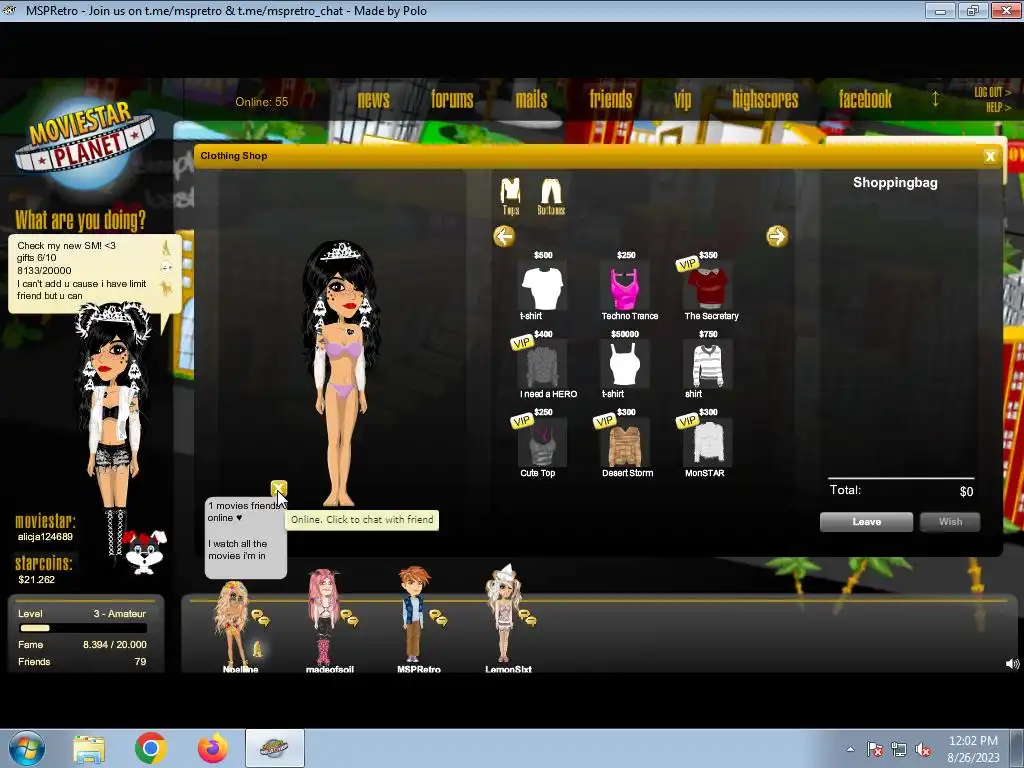Open Google Chrome from taskbar
Screen dimensions: 1024x768
(x=151, y=748)
